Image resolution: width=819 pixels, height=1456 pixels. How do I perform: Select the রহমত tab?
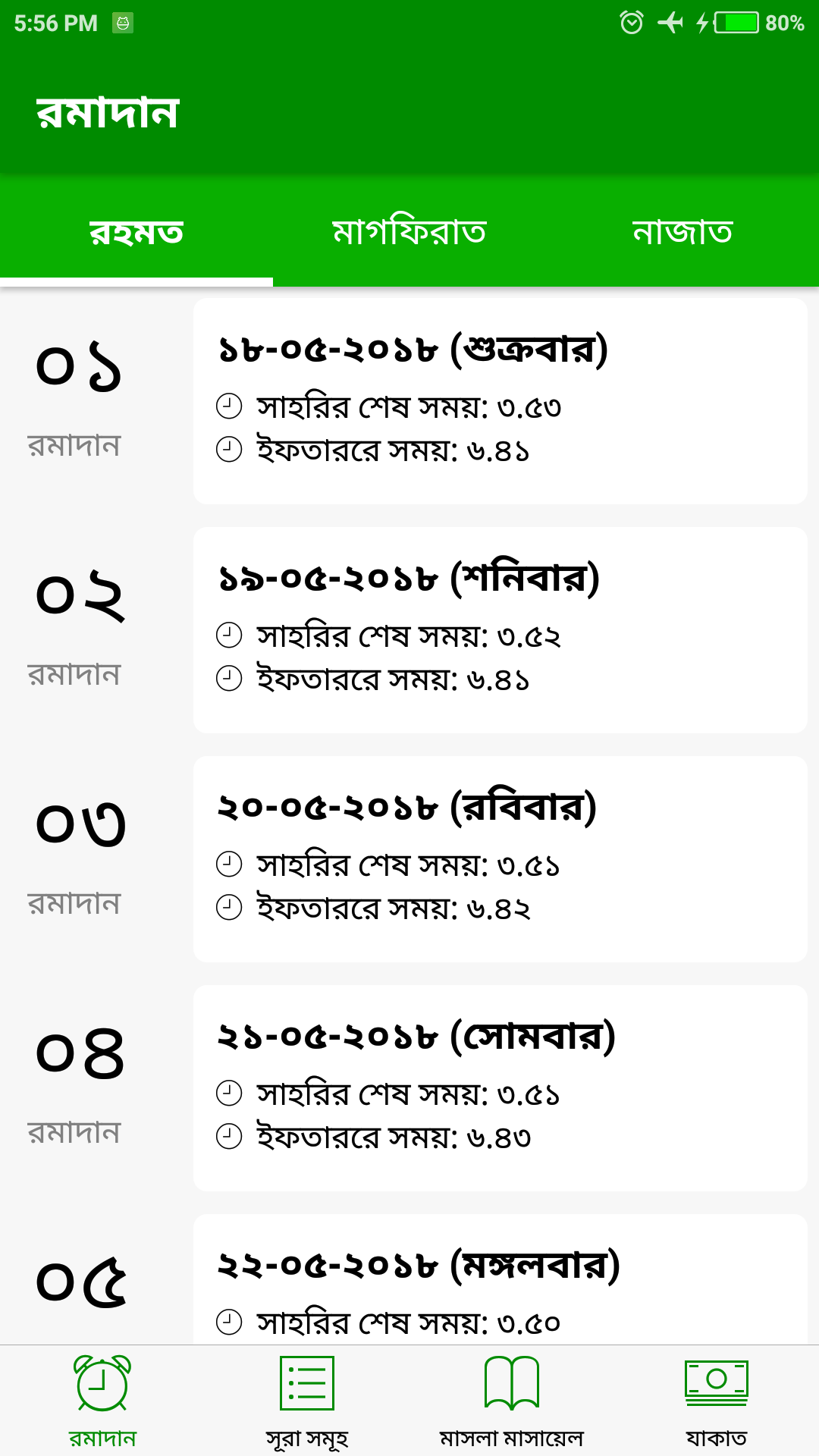click(136, 231)
